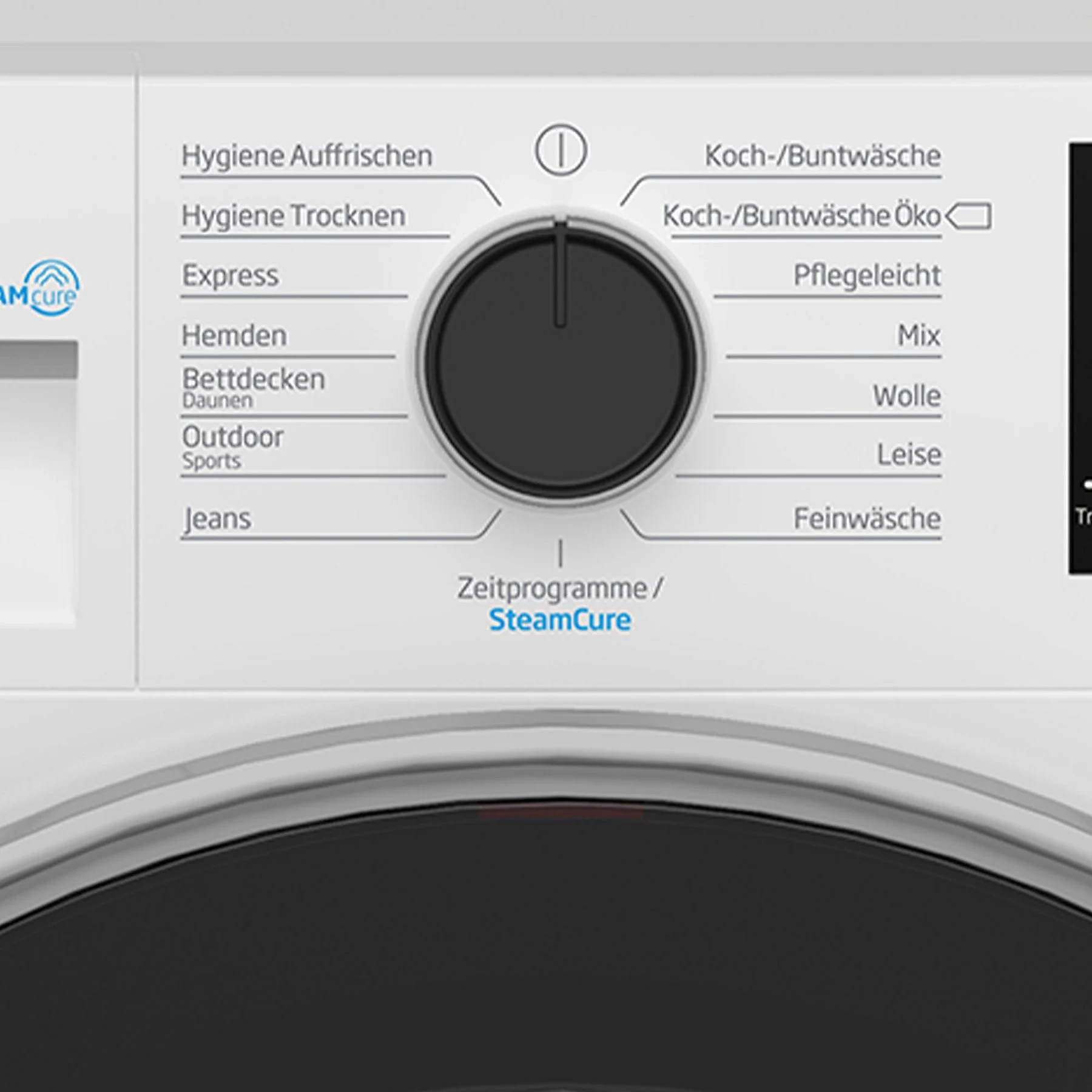
Task: Click the SteamCure logo on the left
Action: coord(41,289)
